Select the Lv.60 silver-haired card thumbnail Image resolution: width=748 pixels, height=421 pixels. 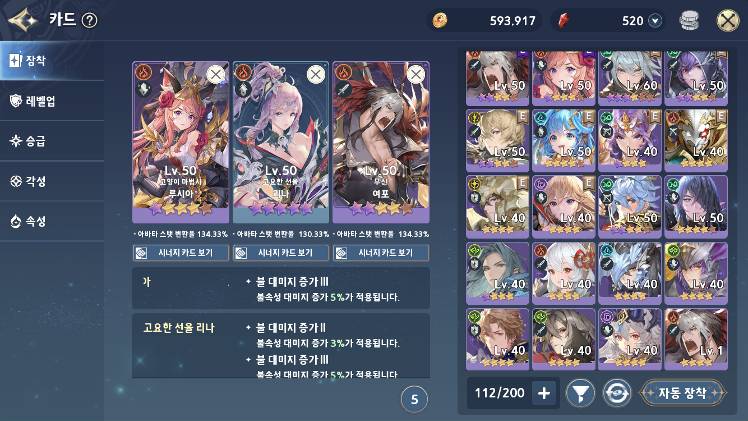[630, 76]
